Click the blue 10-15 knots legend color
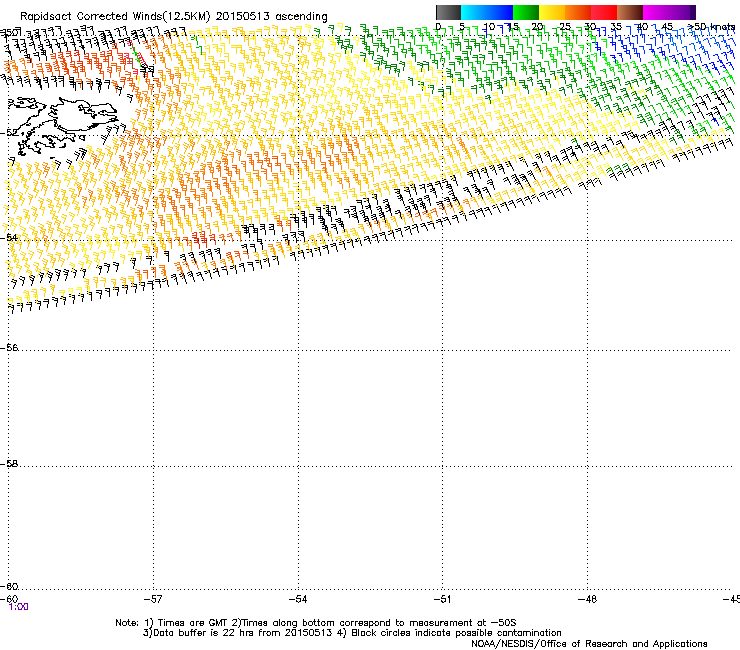 [499, 12]
